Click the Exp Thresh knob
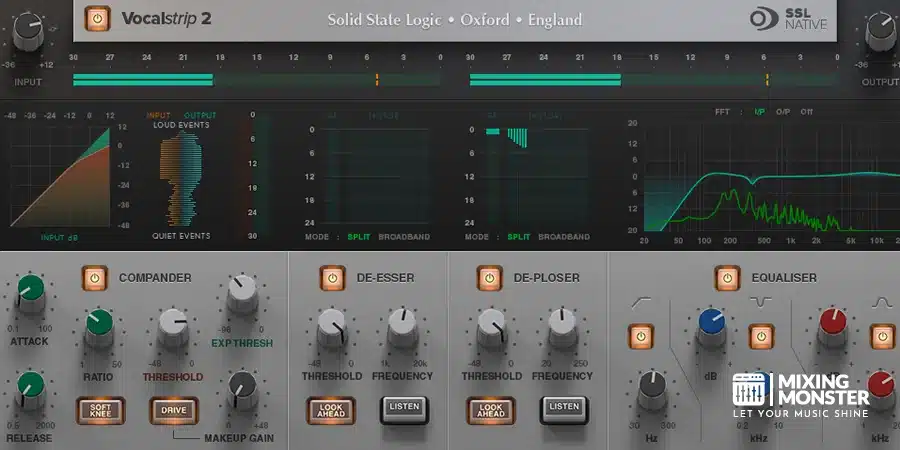 (242, 292)
